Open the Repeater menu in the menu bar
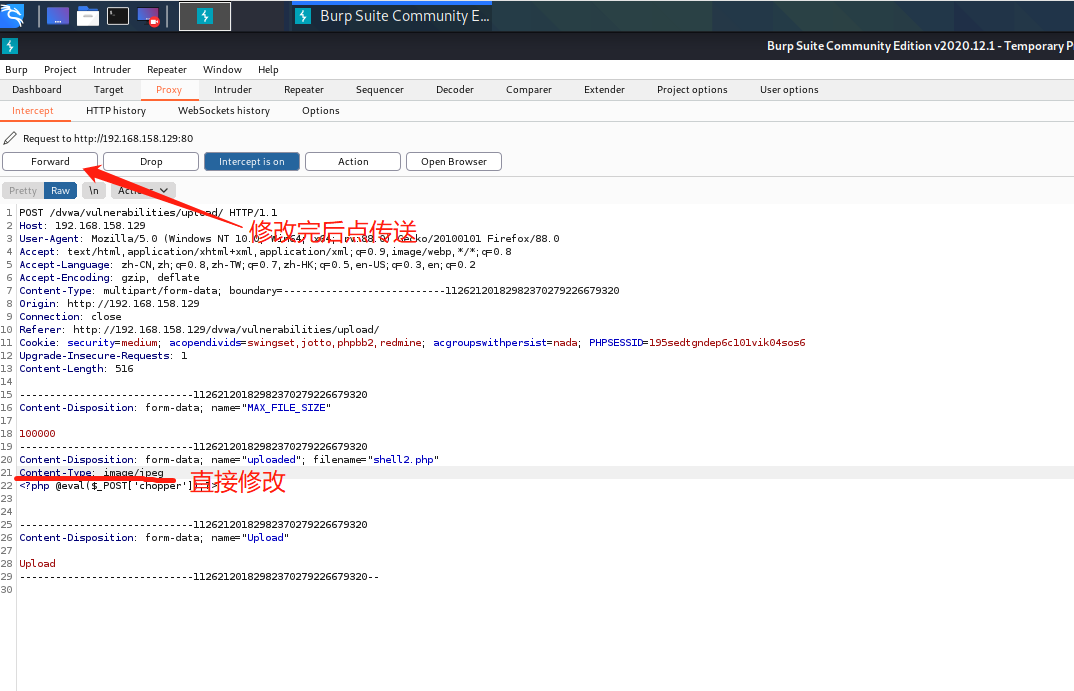Viewport: 1074px width, 691px height. pos(166,70)
